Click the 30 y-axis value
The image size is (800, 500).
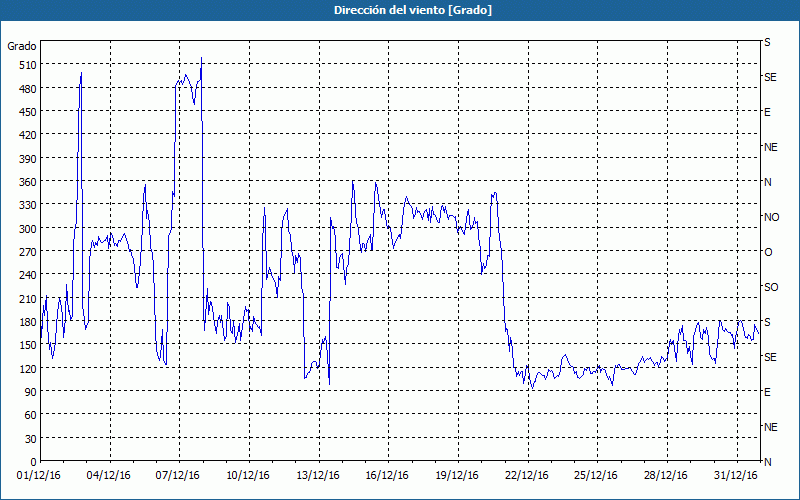(30, 439)
